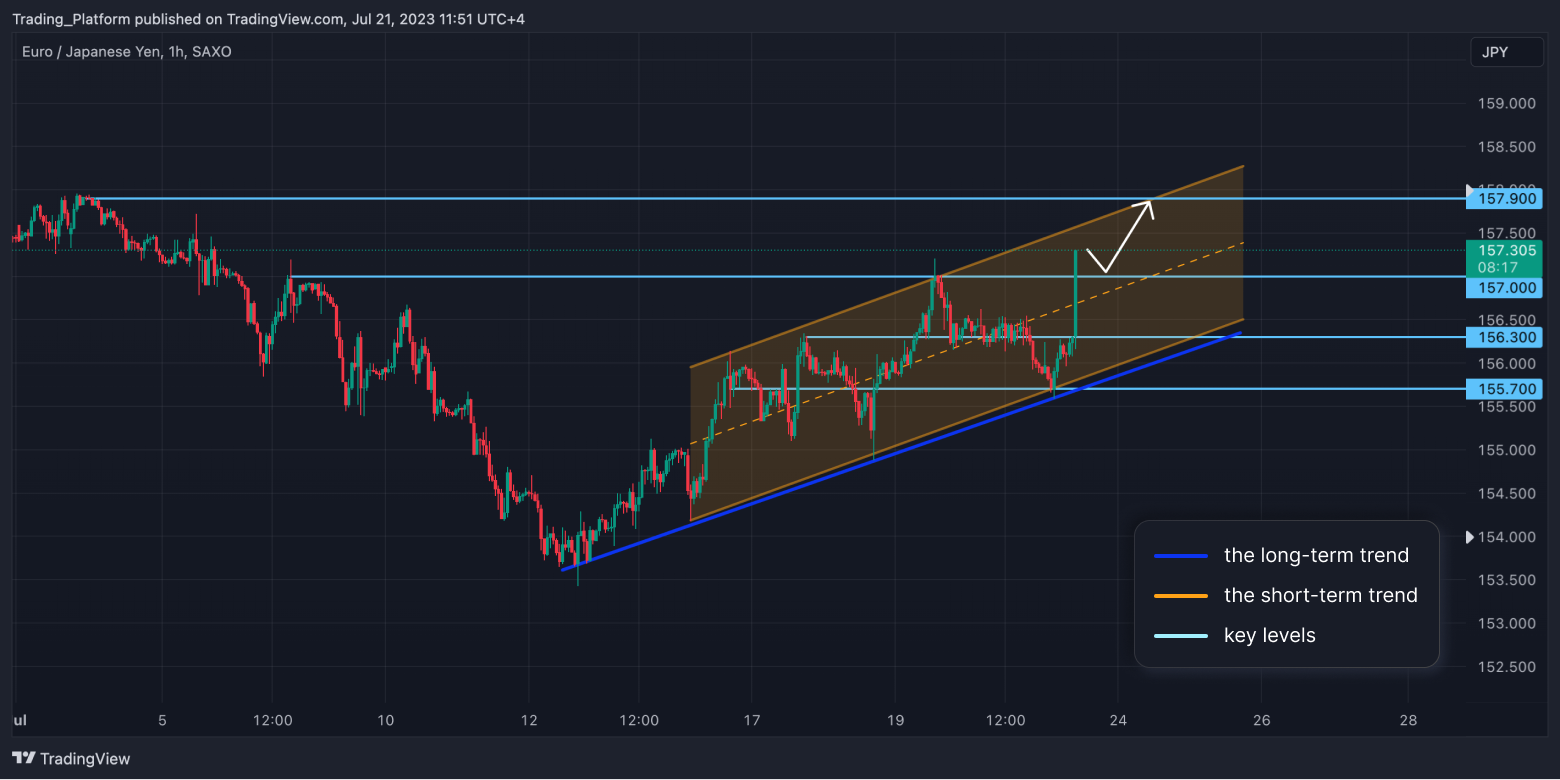1560x780 pixels.
Task: Click the 155.000 price axis label
Action: pyautogui.click(x=1507, y=450)
